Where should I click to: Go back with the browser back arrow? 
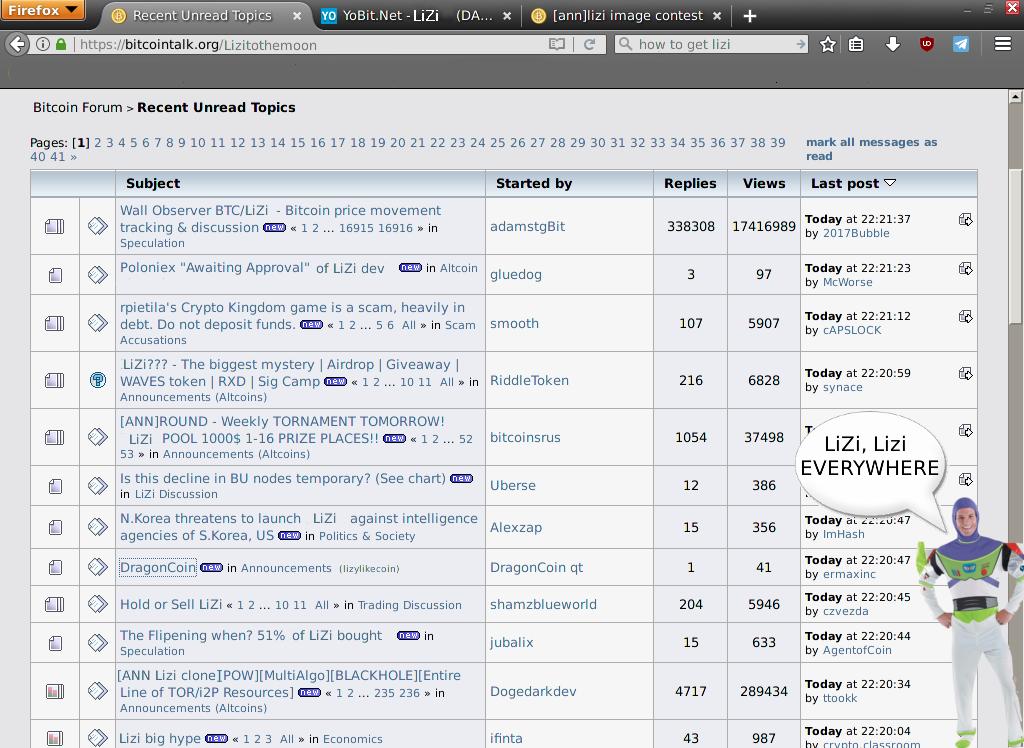18,44
